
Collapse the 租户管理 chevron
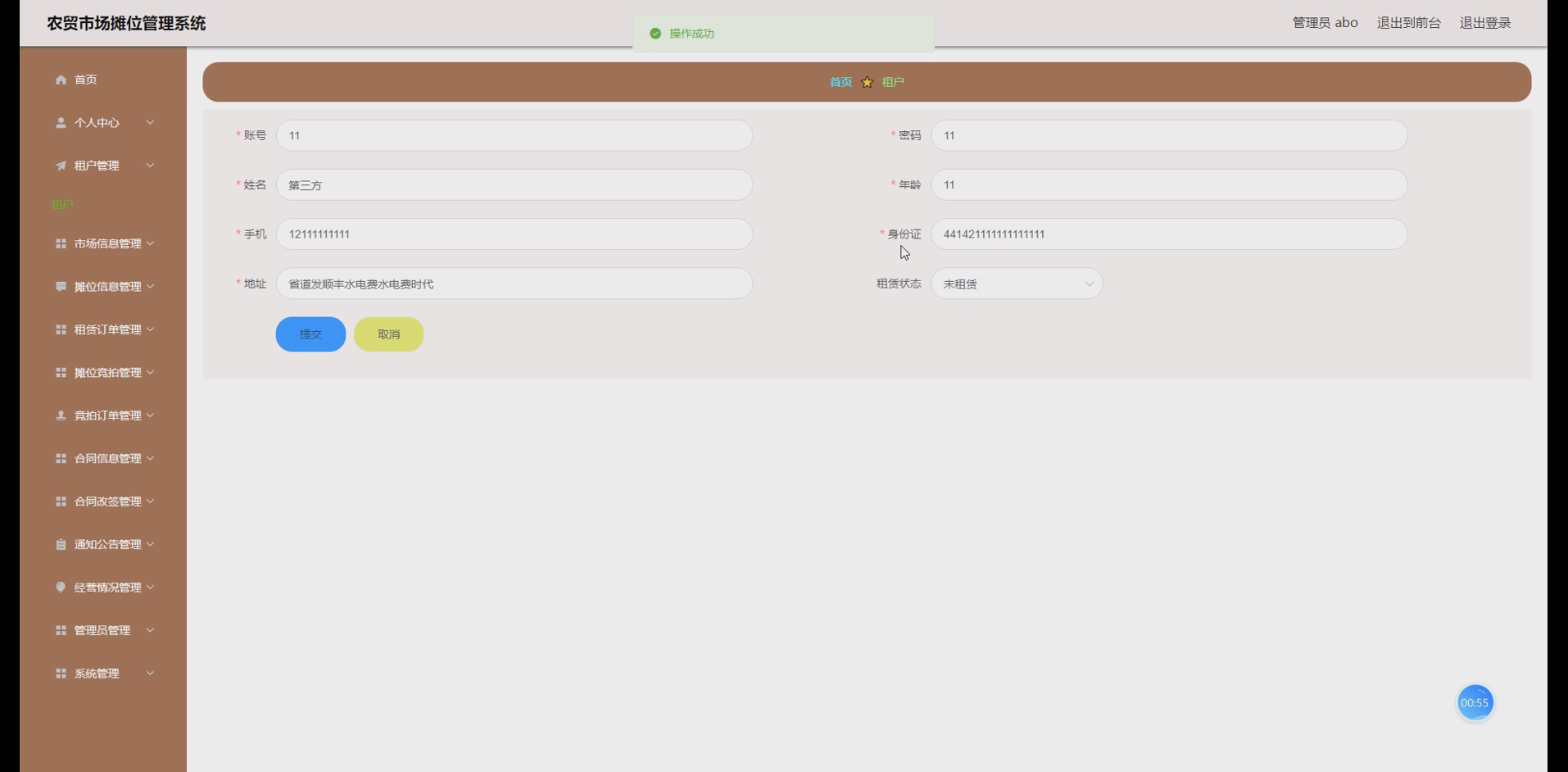[x=150, y=166]
